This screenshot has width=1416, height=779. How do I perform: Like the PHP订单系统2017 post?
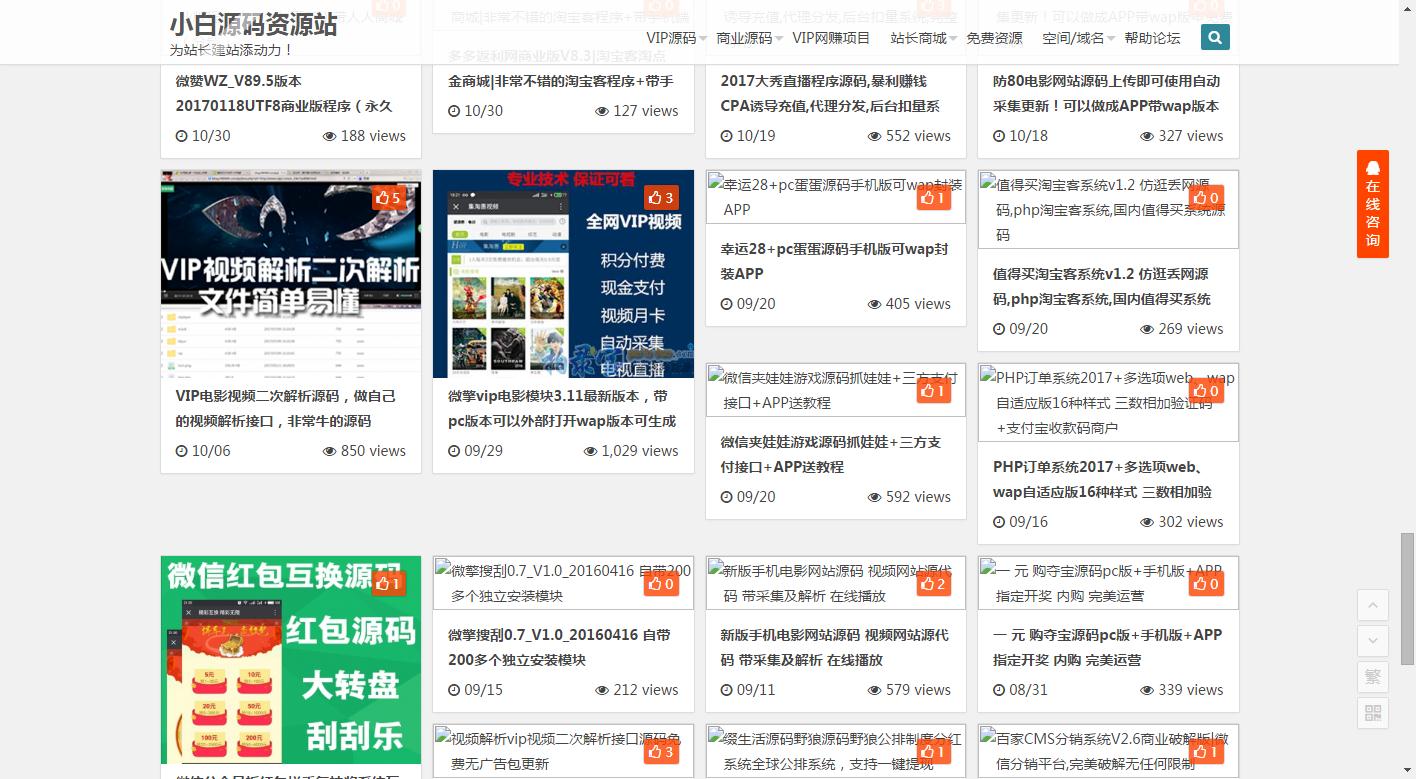1206,391
